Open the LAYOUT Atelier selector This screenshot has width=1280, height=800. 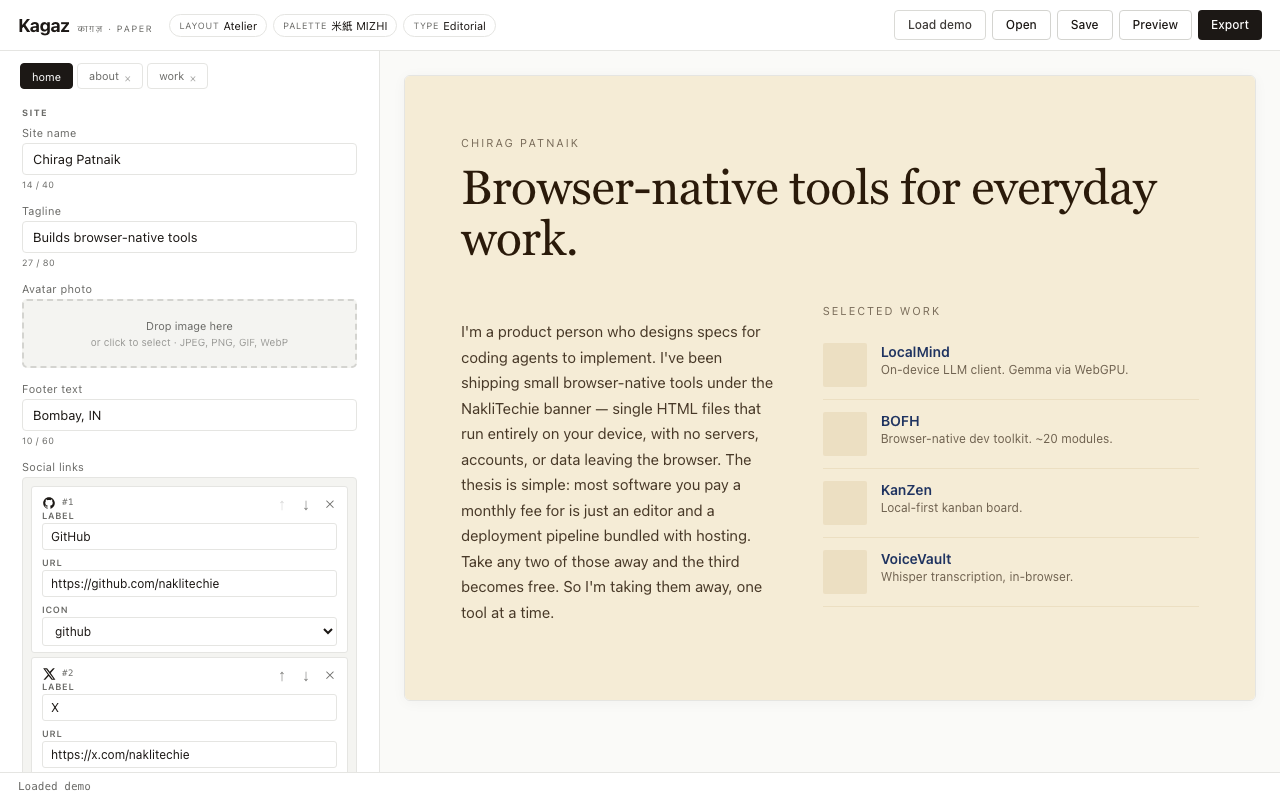point(218,26)
